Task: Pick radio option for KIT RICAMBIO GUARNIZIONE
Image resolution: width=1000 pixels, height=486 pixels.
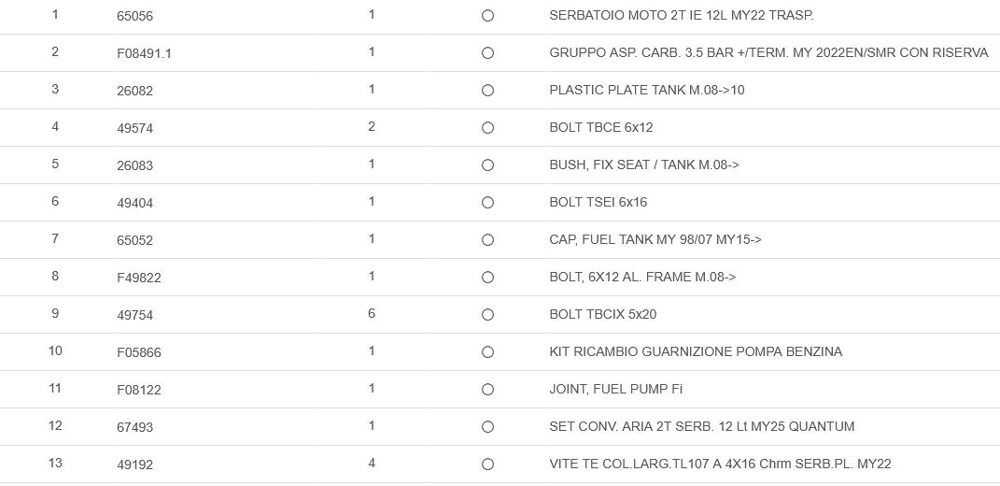Action: [487, 352]
